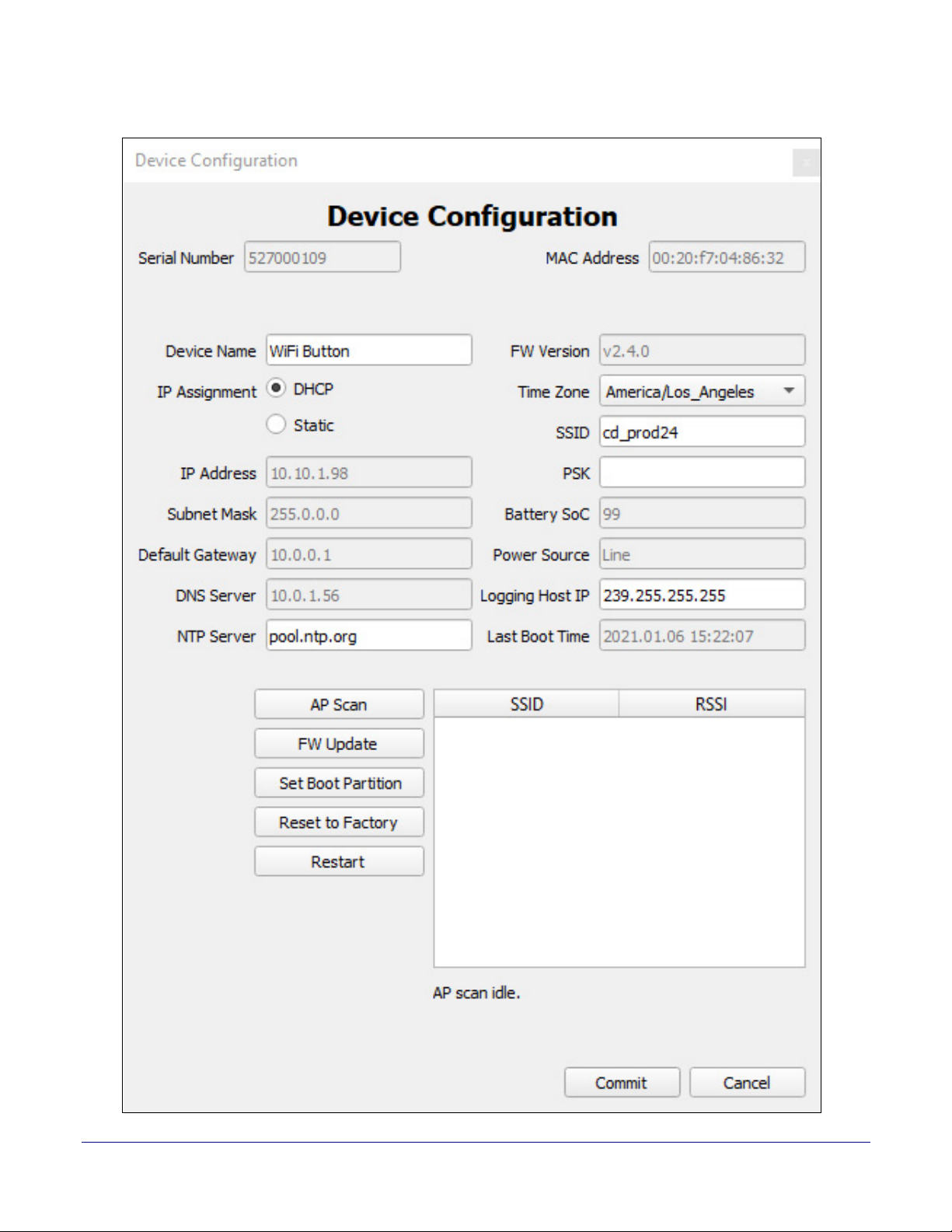Click the Logging Host IP field

click(x=702, y=595)
